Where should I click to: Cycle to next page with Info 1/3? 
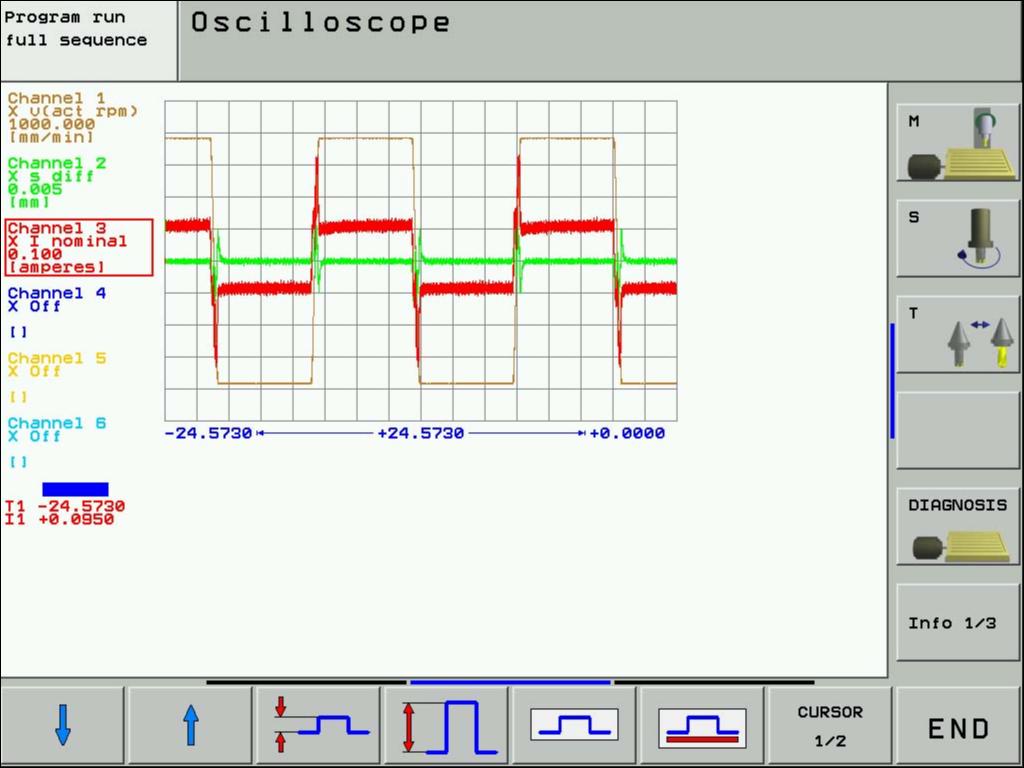957,624
